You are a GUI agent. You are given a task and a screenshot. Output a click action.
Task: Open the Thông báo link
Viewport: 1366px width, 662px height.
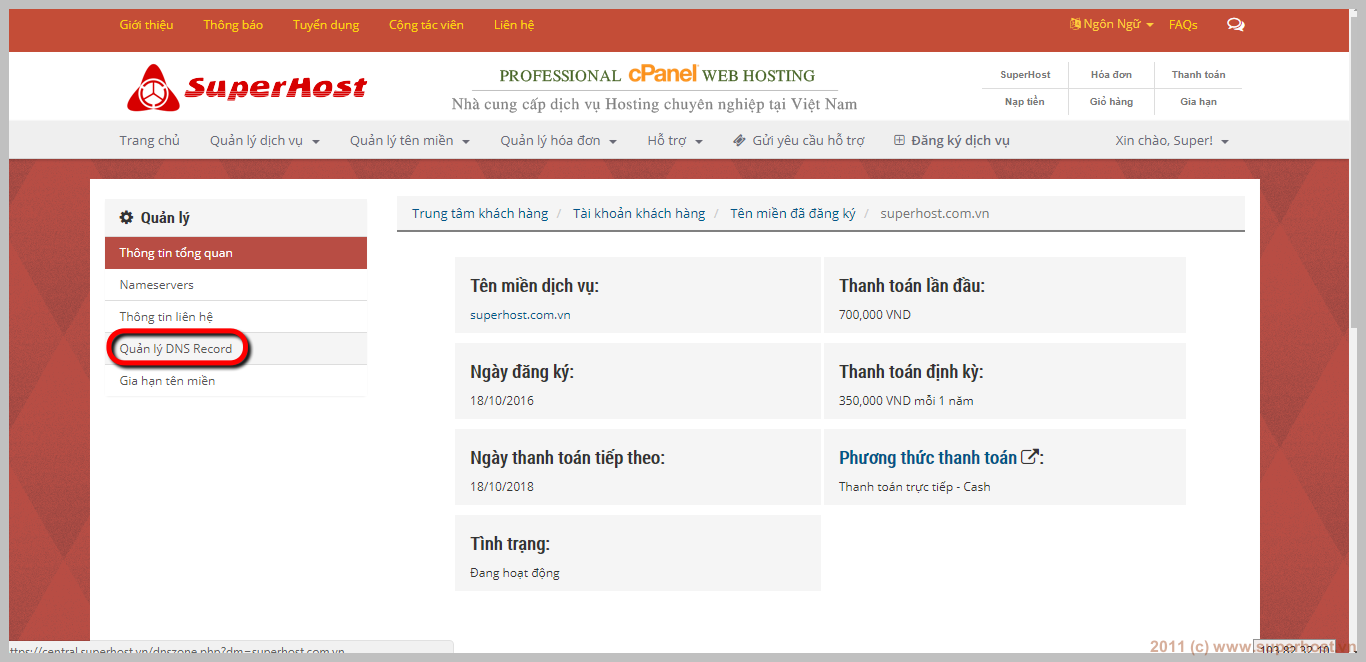(233, 25)
